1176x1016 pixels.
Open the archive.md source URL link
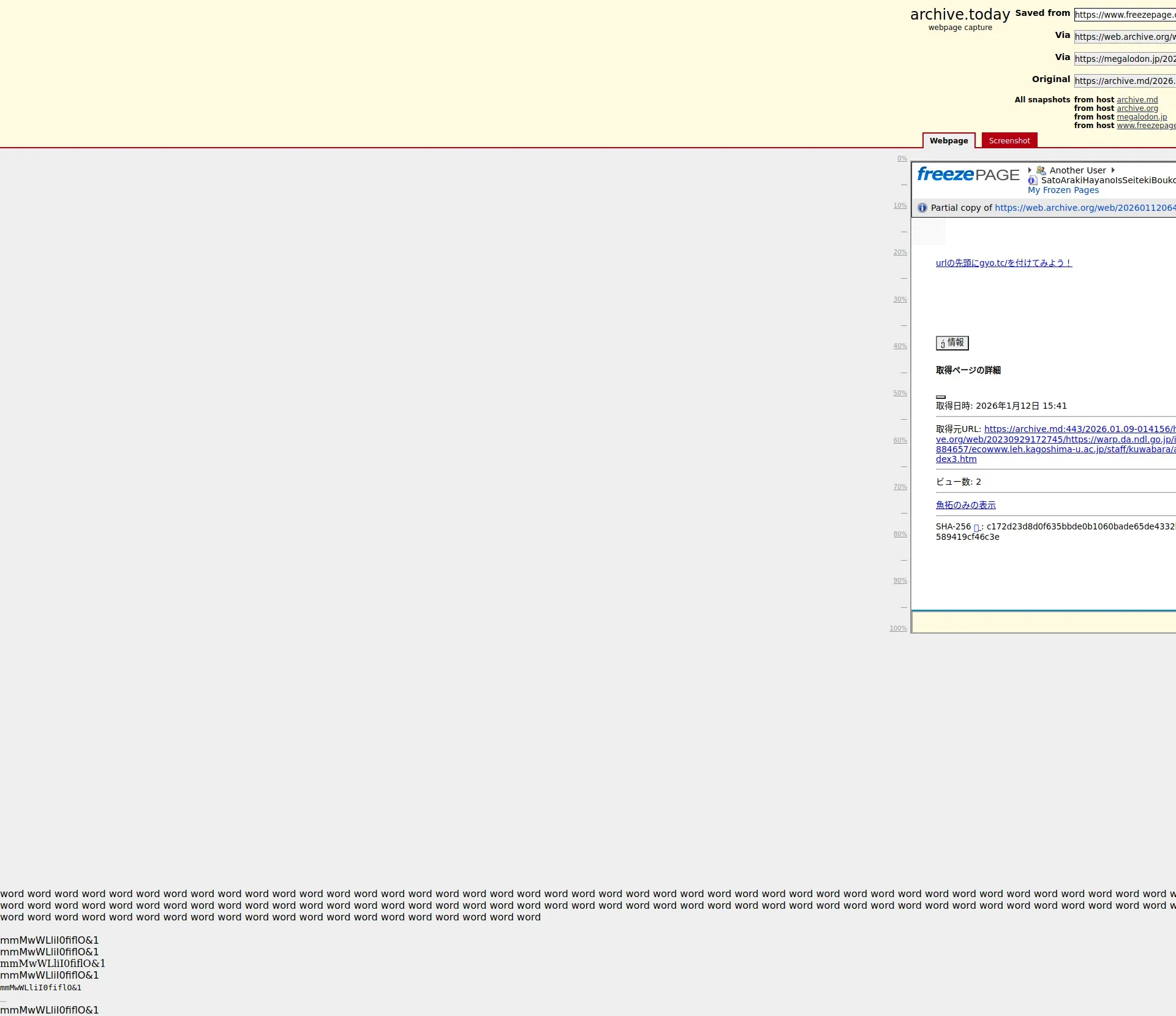point(1078,429)
